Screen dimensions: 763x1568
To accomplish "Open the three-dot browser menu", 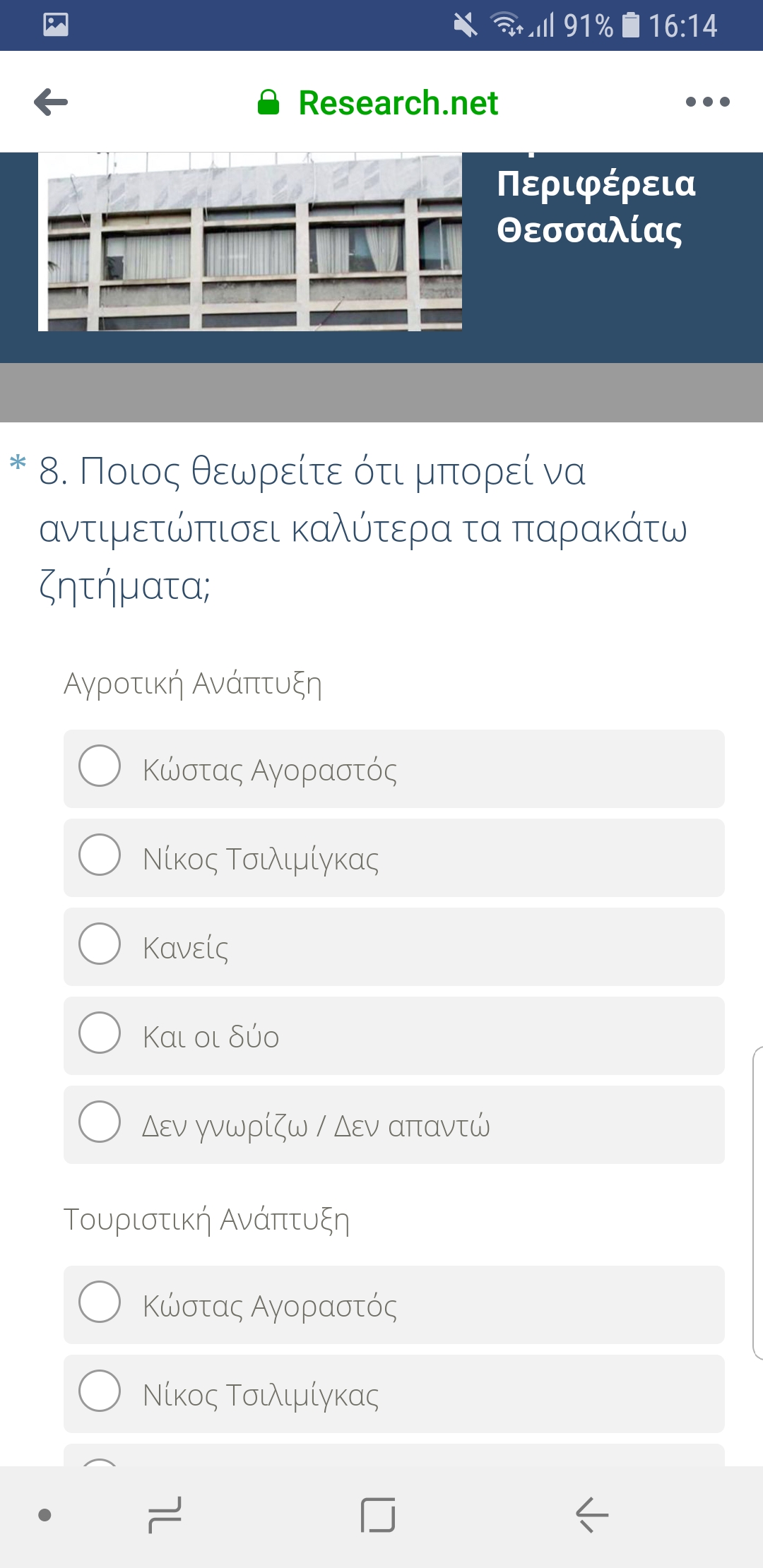I will [707, 102].
